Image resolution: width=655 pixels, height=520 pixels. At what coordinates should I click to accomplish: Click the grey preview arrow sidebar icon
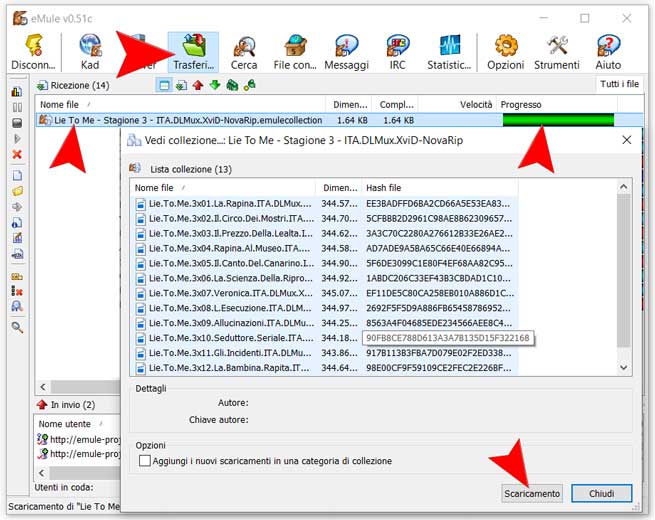17,207
